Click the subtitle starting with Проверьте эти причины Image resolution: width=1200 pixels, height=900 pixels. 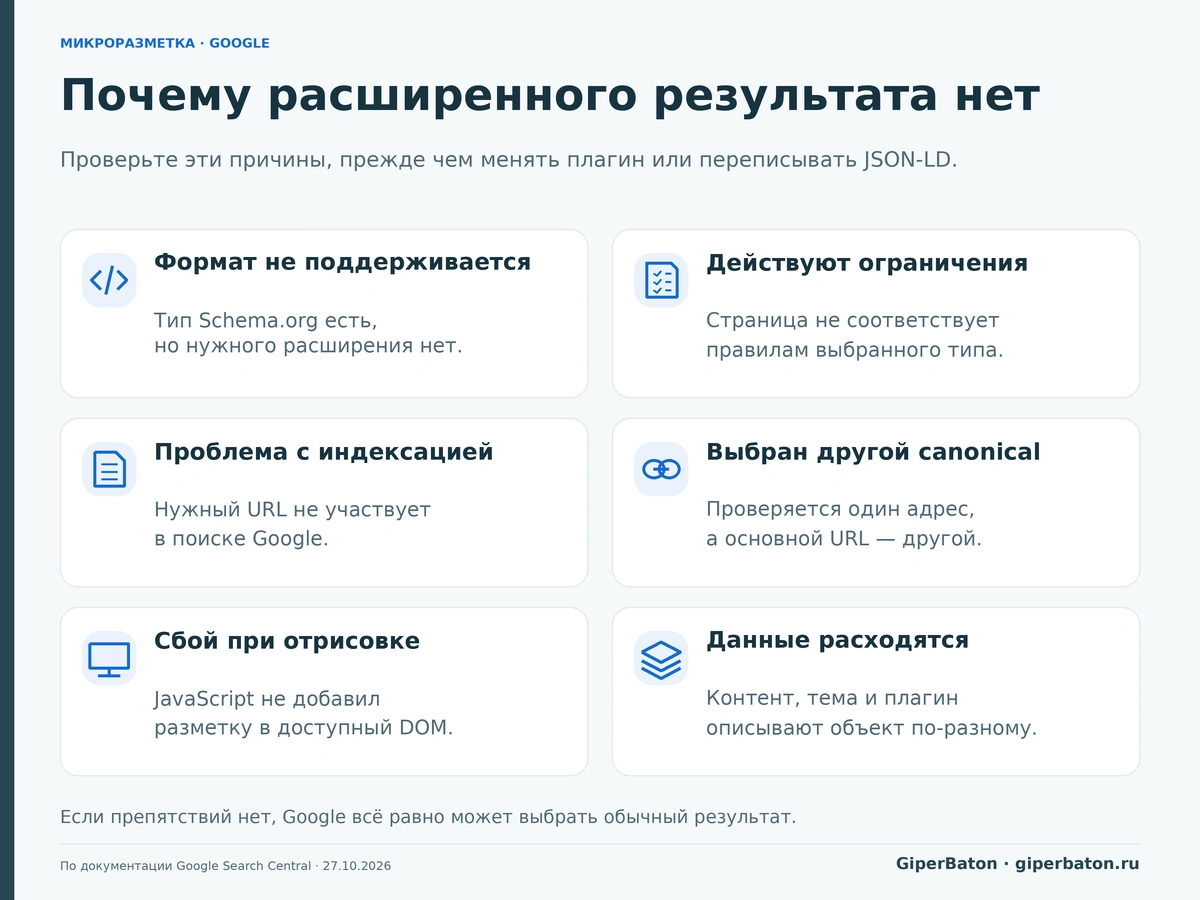(x=509, y=160)
